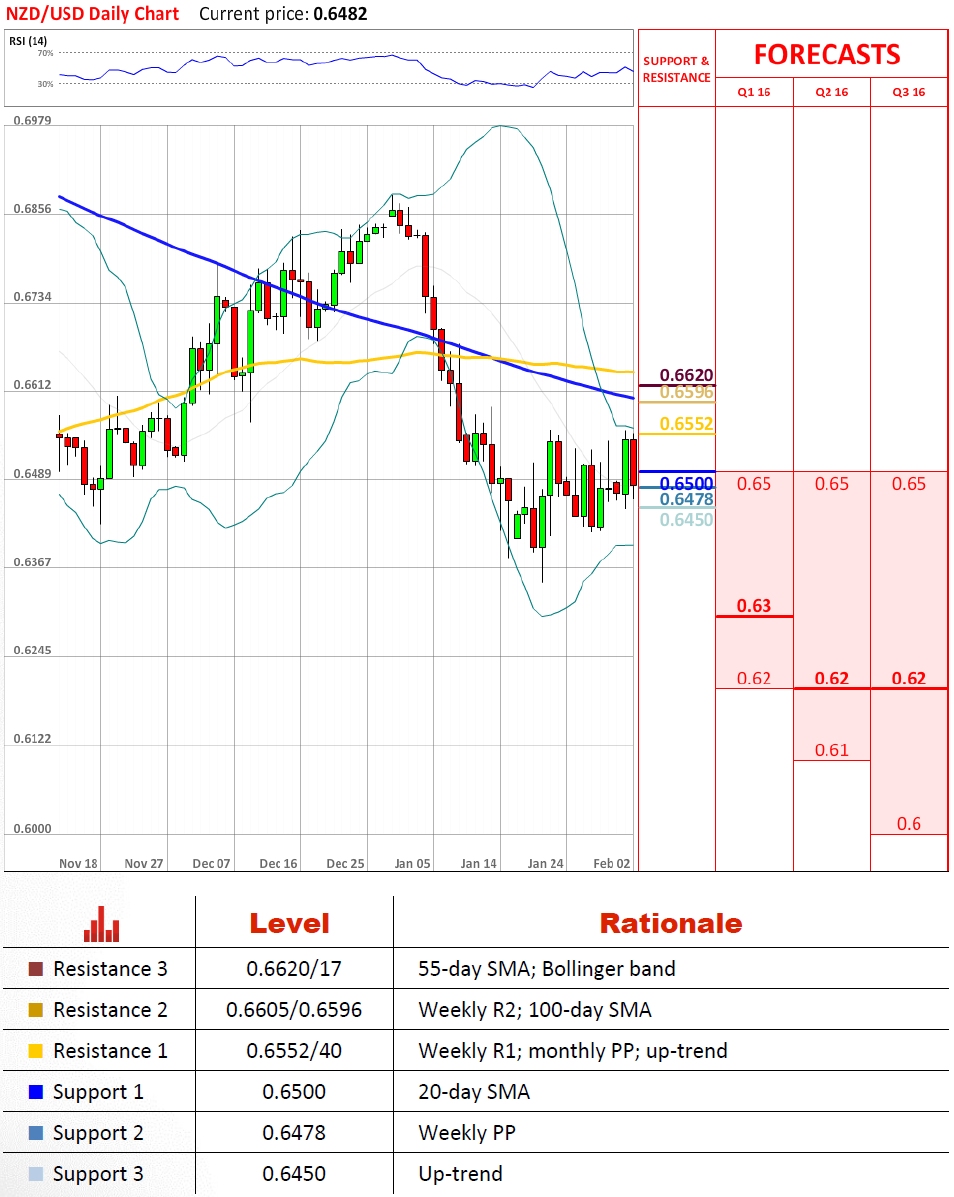
Task: Click the Support 3 light-blue color swatch
Action: pos(35,1174)
